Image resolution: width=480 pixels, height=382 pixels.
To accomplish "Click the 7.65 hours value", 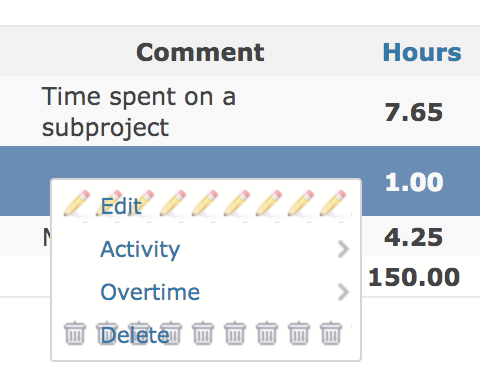I will (414, 112).
